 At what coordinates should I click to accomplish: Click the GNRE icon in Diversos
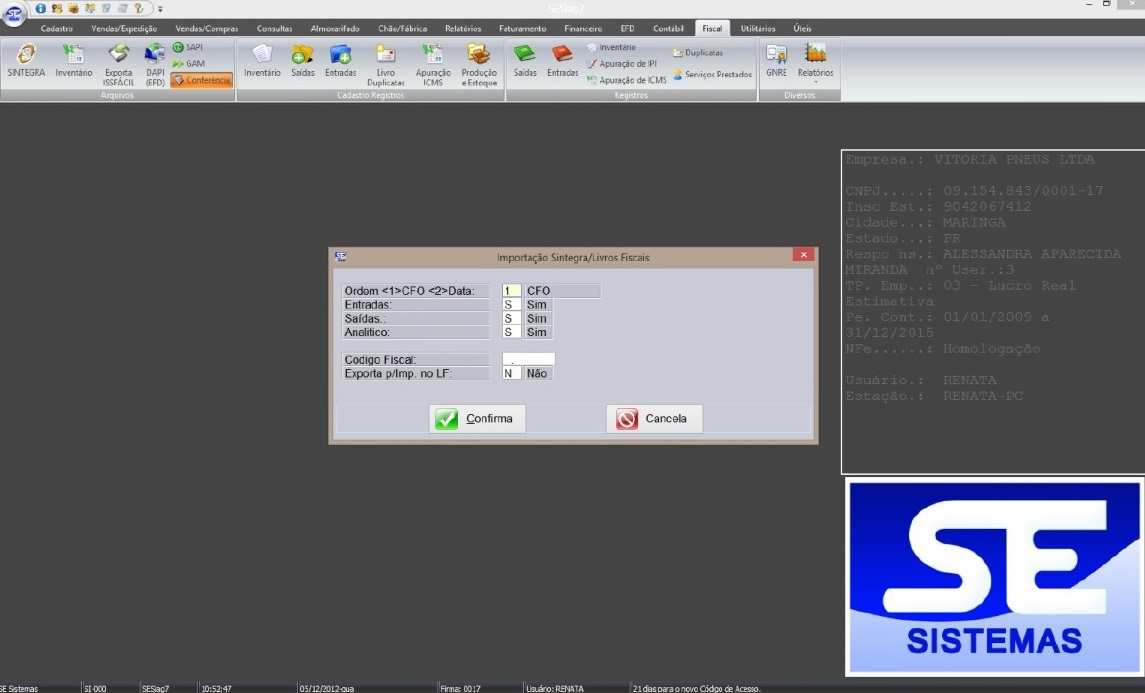coord(776,62)
